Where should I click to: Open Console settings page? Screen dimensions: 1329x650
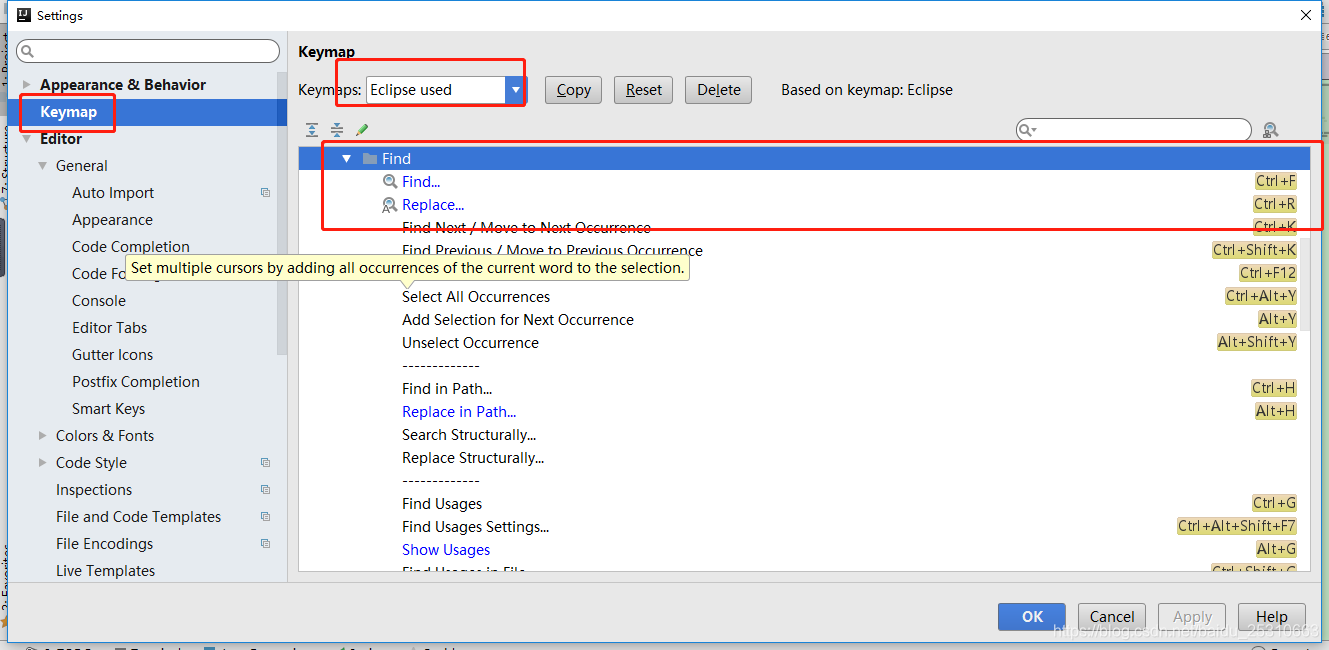click(99, 301)
